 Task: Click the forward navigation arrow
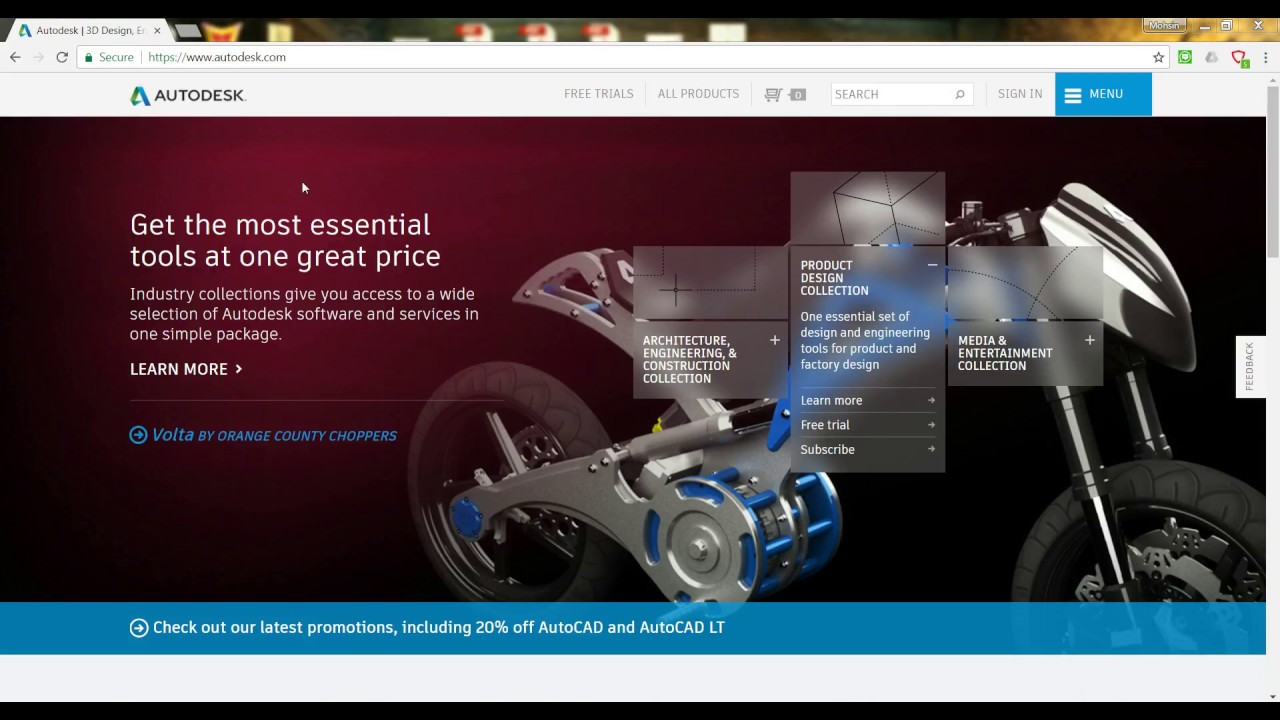39,57
